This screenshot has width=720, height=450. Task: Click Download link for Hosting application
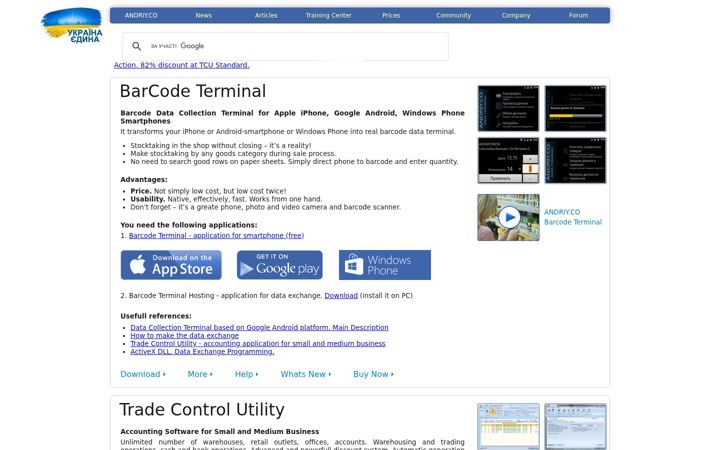click(341, 296)
